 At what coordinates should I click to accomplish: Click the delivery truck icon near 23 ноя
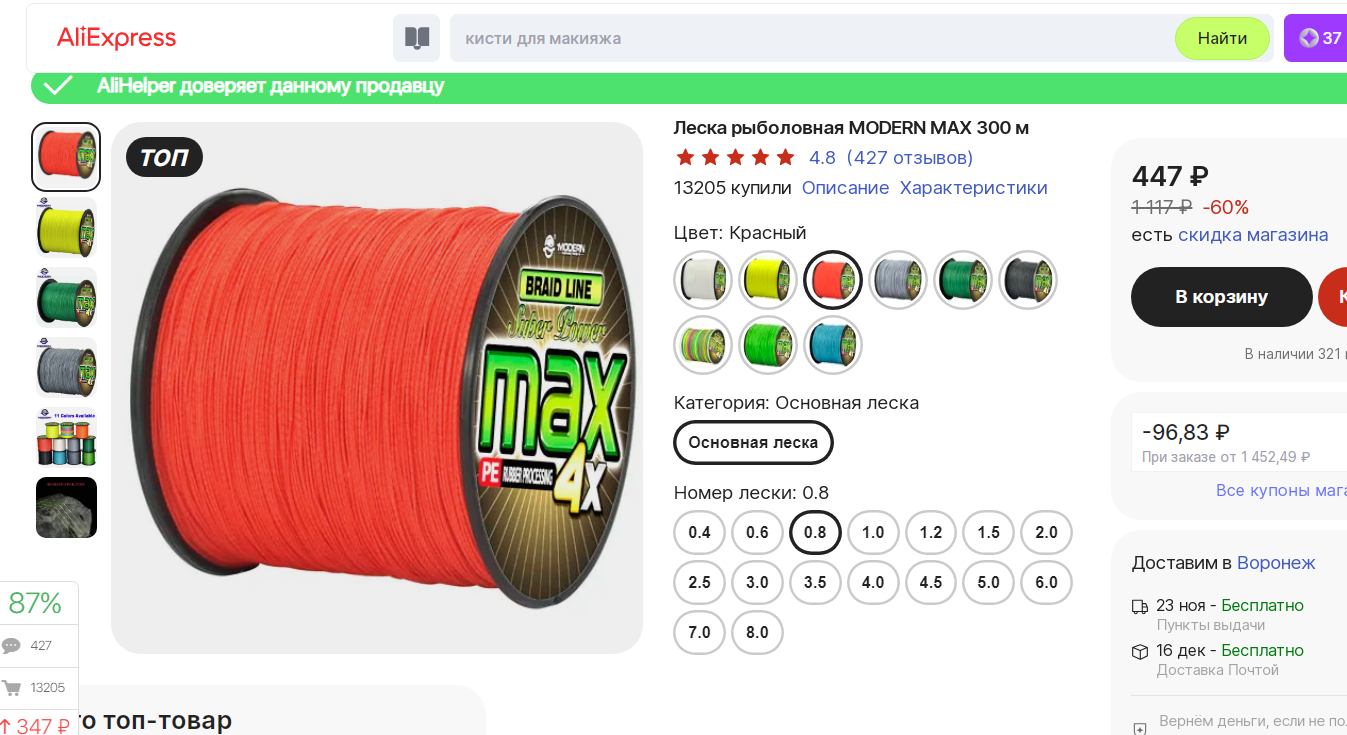[x=1140, y=606]
